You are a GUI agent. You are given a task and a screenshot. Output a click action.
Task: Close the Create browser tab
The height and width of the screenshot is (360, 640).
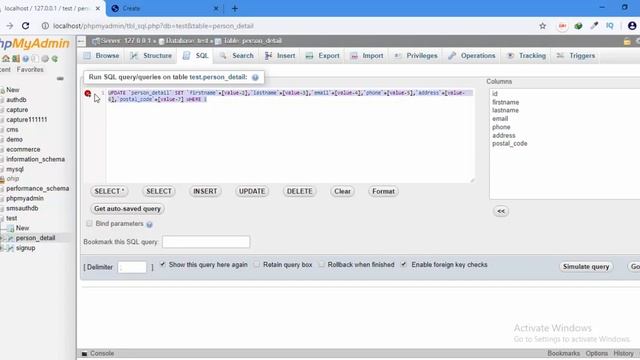pos(216,8)
